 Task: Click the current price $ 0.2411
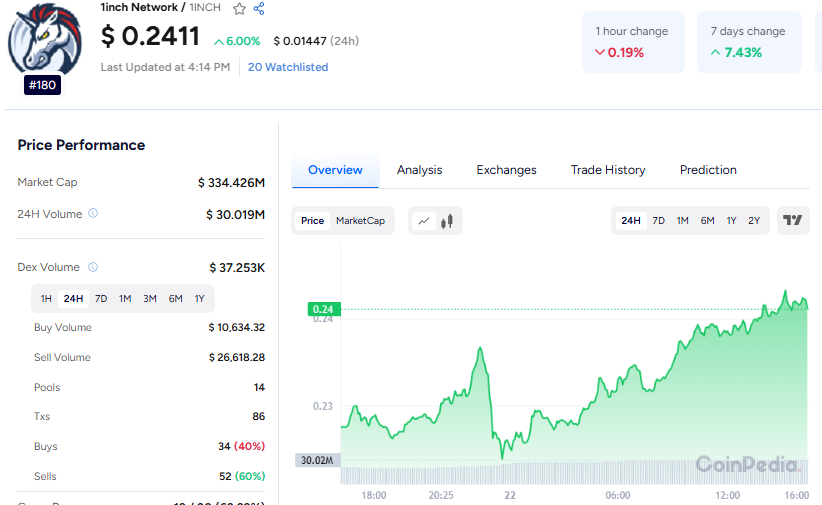point(150,36)
